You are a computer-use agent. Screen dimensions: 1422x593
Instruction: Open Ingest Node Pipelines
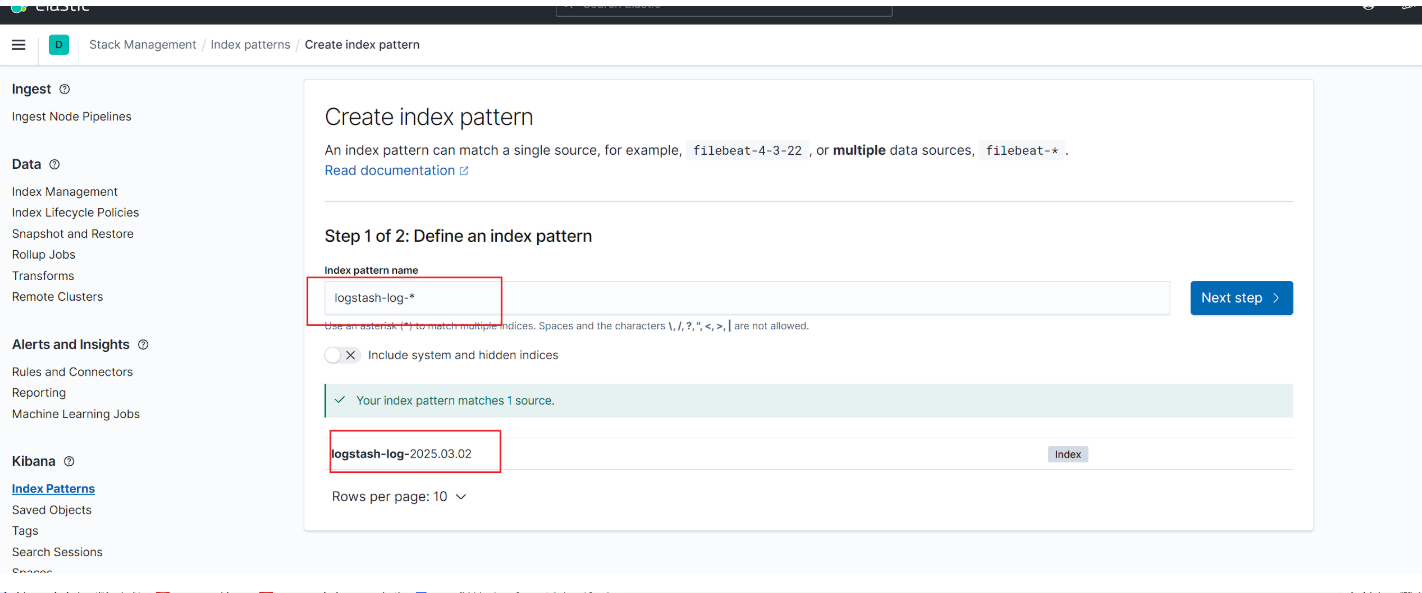72,117
